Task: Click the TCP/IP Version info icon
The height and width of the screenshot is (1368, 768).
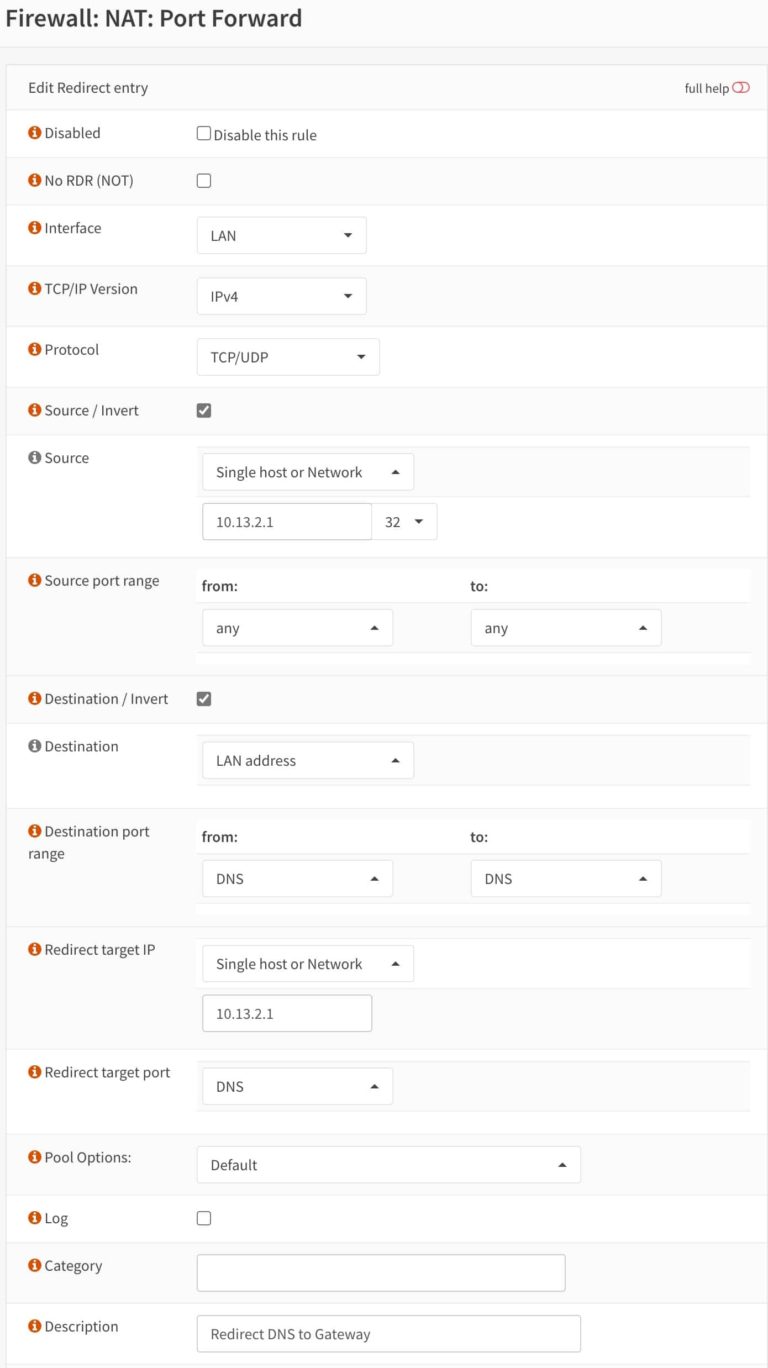Action: [x=34, y=288]
